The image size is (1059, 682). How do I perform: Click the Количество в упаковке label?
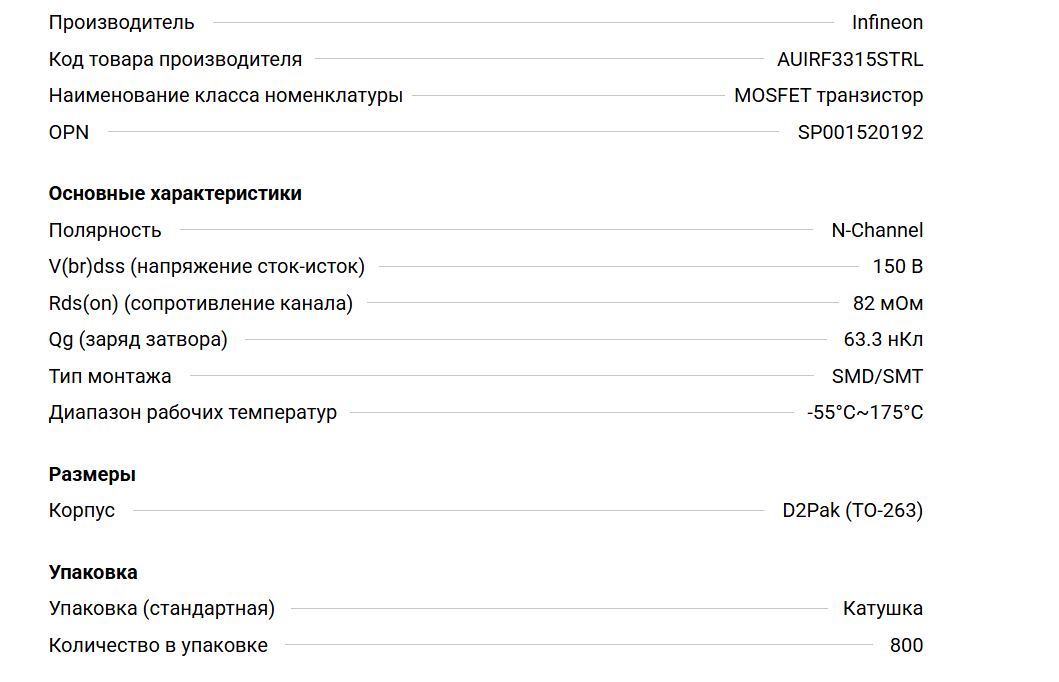(x=158, y=646)
